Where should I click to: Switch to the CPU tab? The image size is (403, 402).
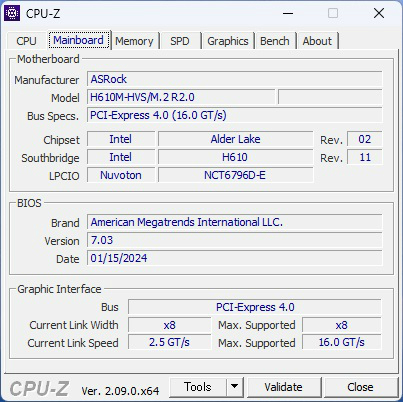26,41
